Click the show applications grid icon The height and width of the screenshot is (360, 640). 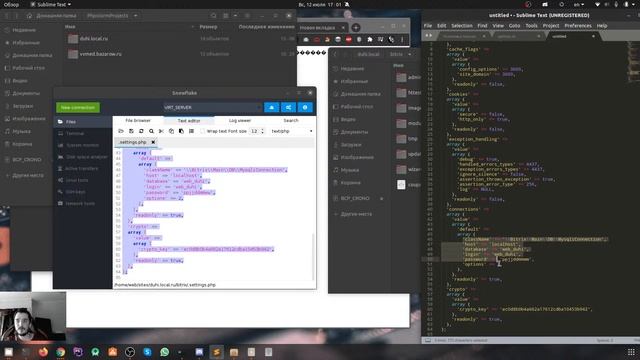(631, 352)
